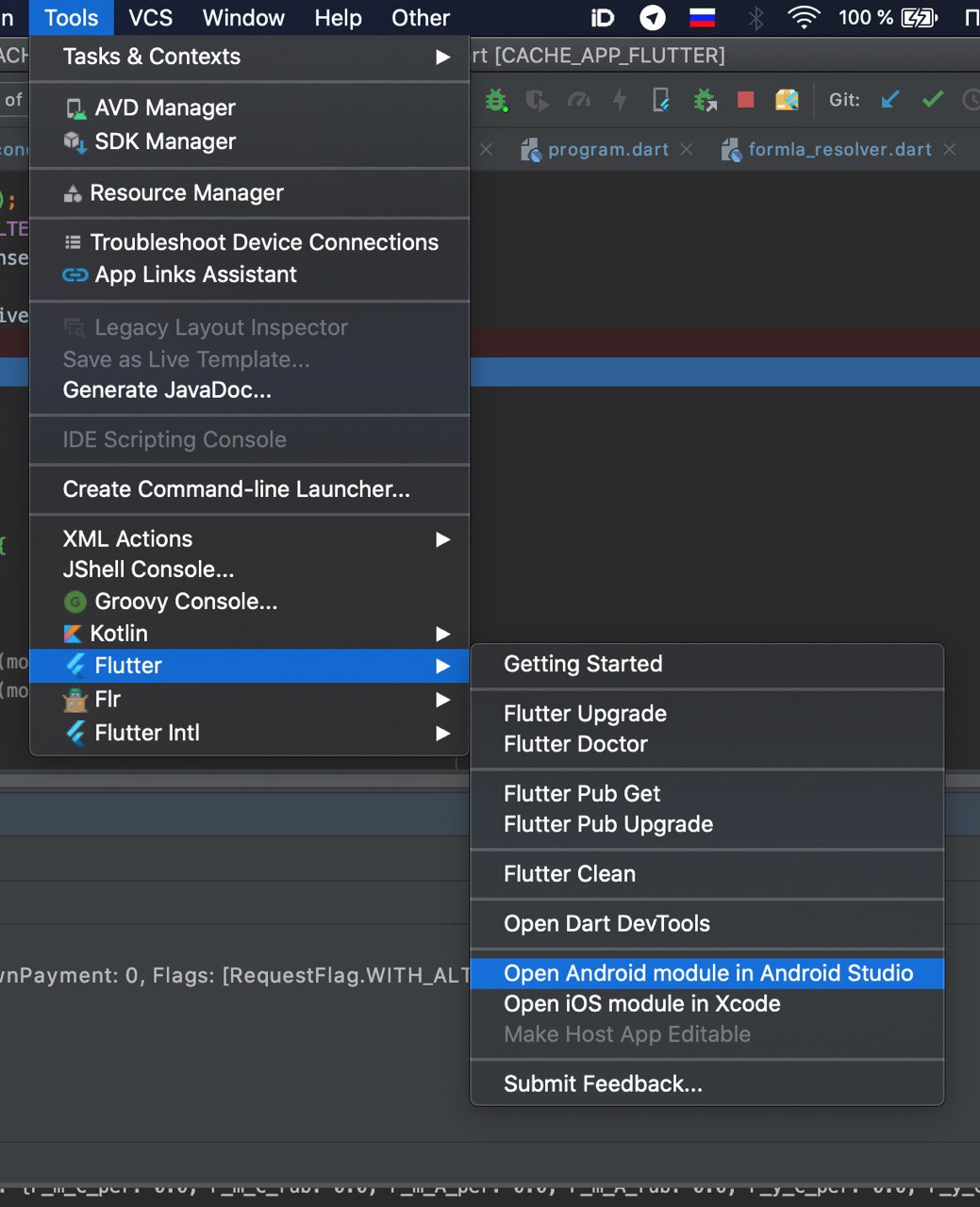This screenshot has height=1207, width=980.
Task: Open AVD Manager from Tools menu
Action: pos(250,108)
